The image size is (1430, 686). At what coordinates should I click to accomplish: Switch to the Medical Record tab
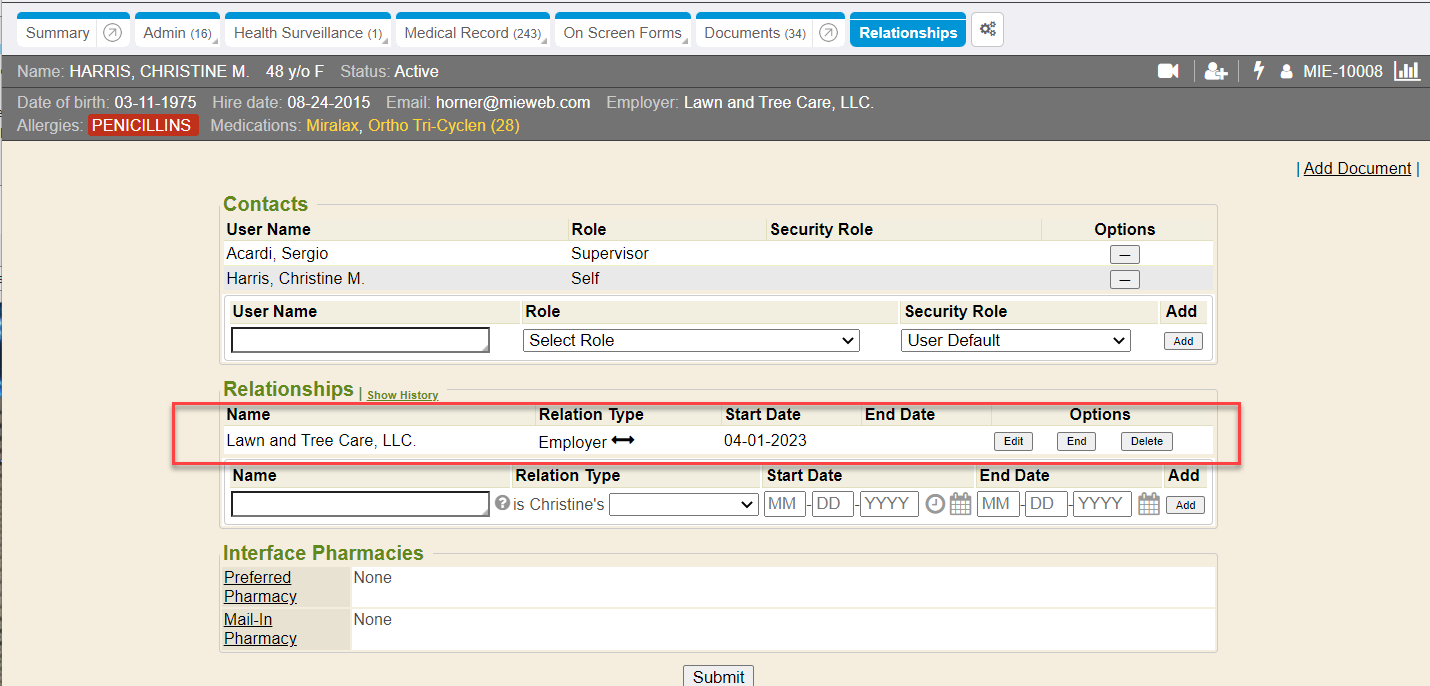click(471, 33)
